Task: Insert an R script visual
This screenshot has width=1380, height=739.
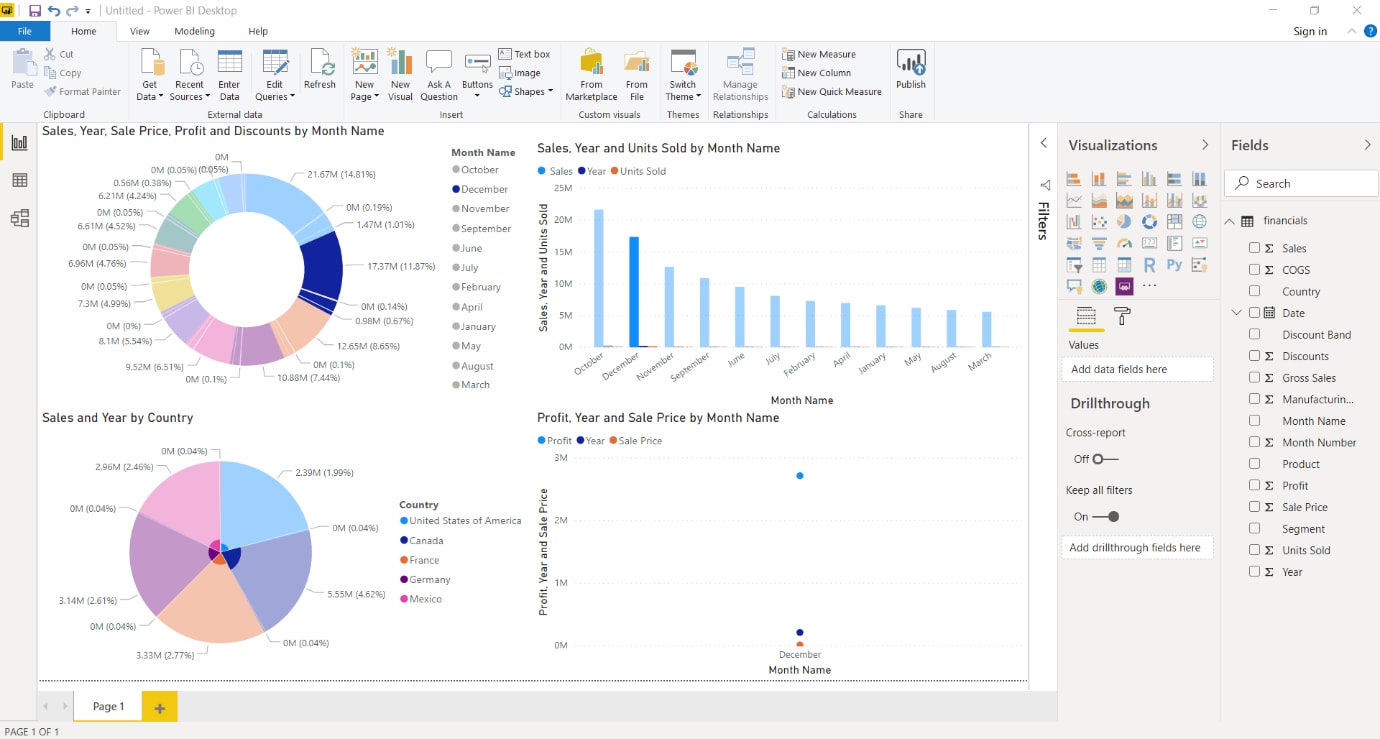Action: pos(1150,265)
